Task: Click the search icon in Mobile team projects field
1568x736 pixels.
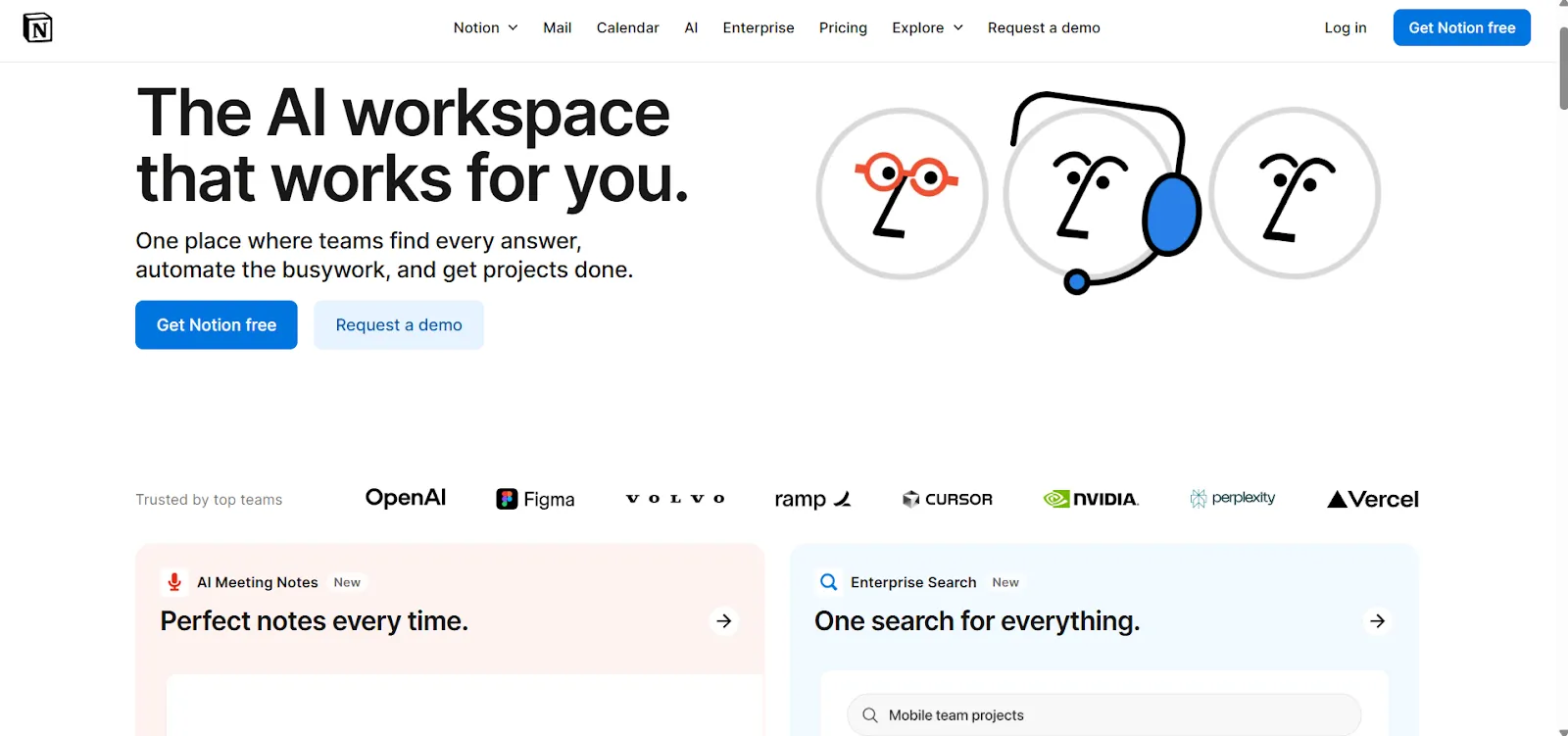Action: (869, 715)
